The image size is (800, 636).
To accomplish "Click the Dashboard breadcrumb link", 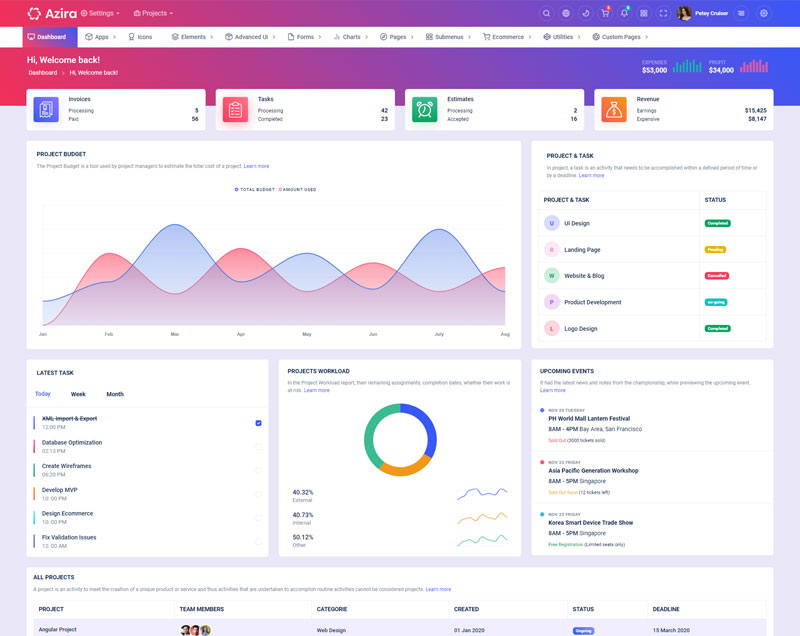I will 42,73.
